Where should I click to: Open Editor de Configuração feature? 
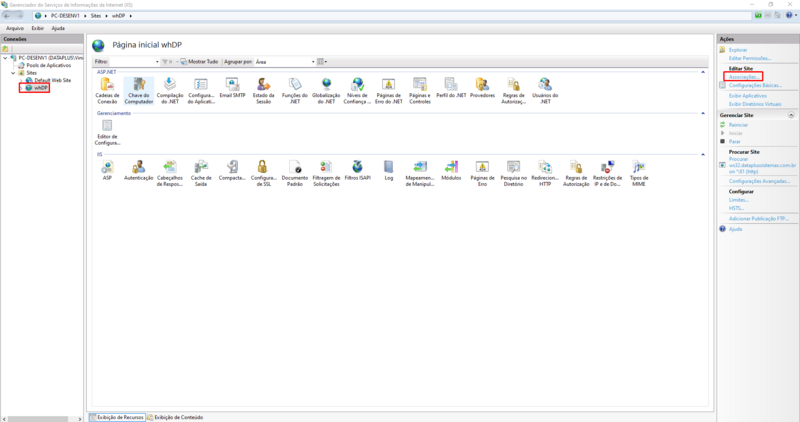(107, 132)
